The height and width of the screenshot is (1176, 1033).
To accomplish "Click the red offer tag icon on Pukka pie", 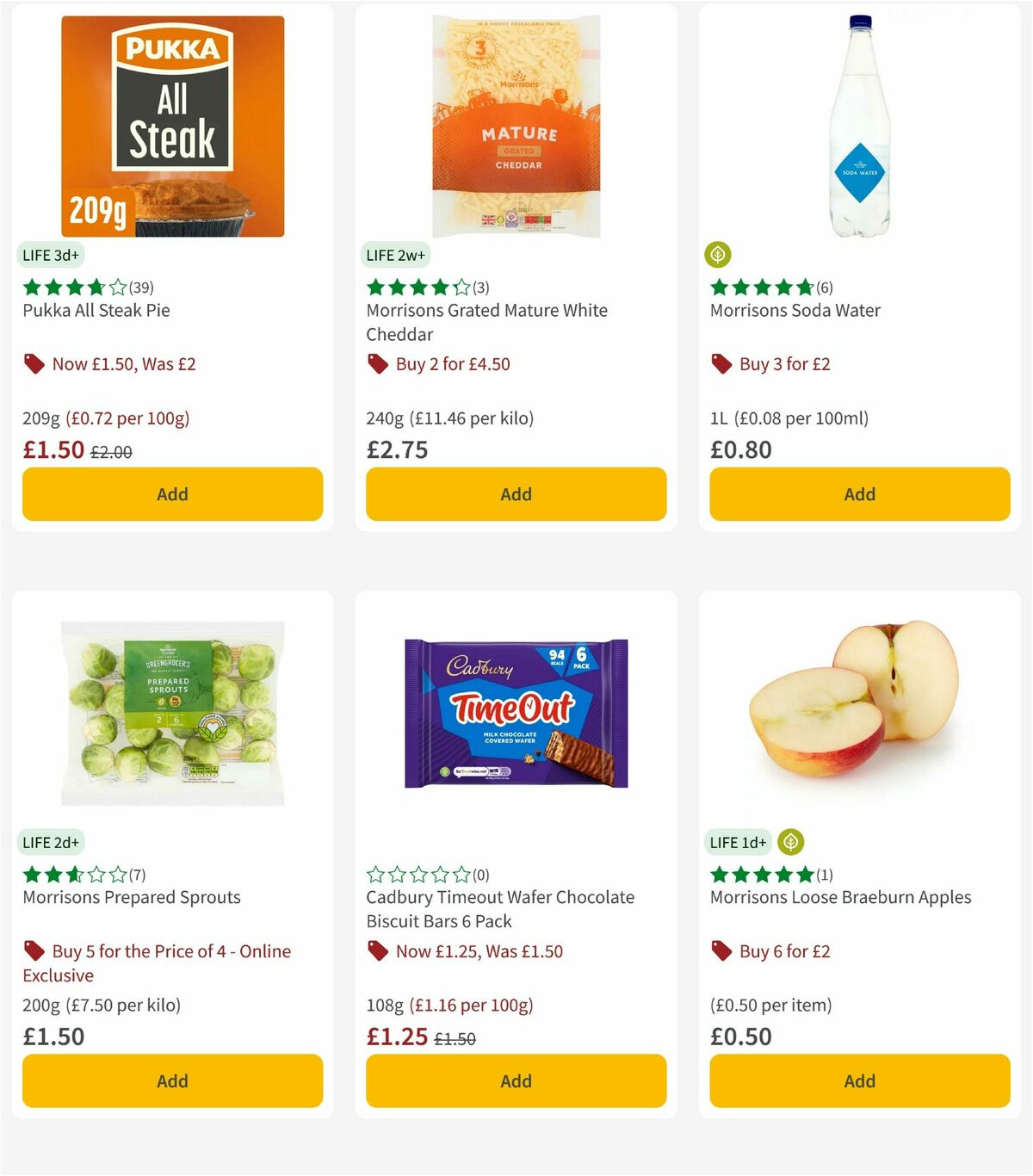I will click(34, 363).
